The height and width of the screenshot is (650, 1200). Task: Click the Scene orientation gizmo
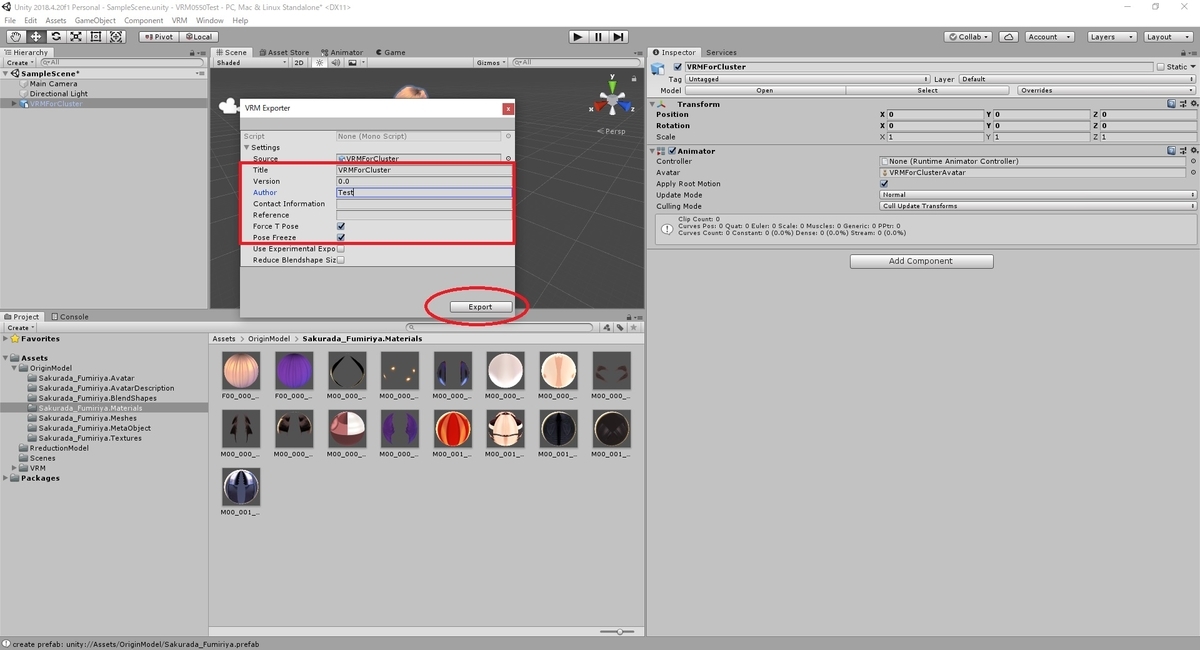point(610,103)
